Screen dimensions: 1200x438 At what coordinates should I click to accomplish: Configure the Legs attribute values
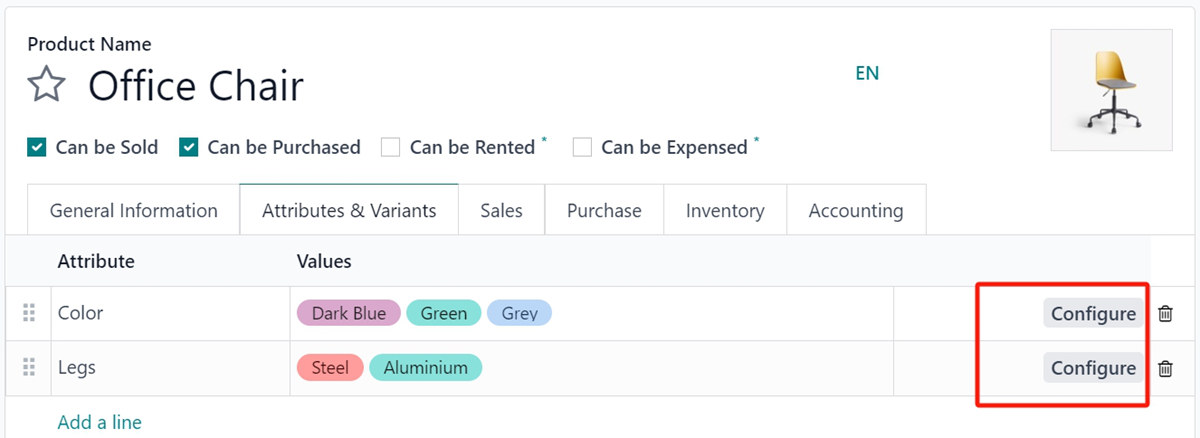[x=1093, y=369]
